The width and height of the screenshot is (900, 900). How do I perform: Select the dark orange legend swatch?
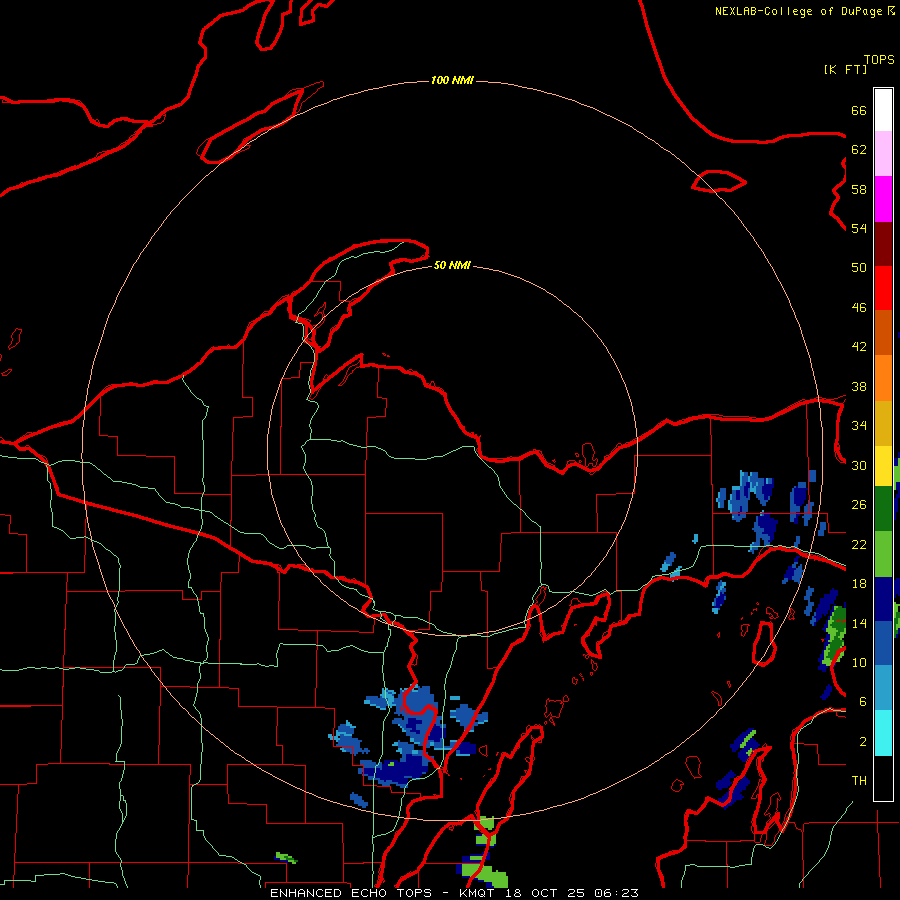(883, 333)
